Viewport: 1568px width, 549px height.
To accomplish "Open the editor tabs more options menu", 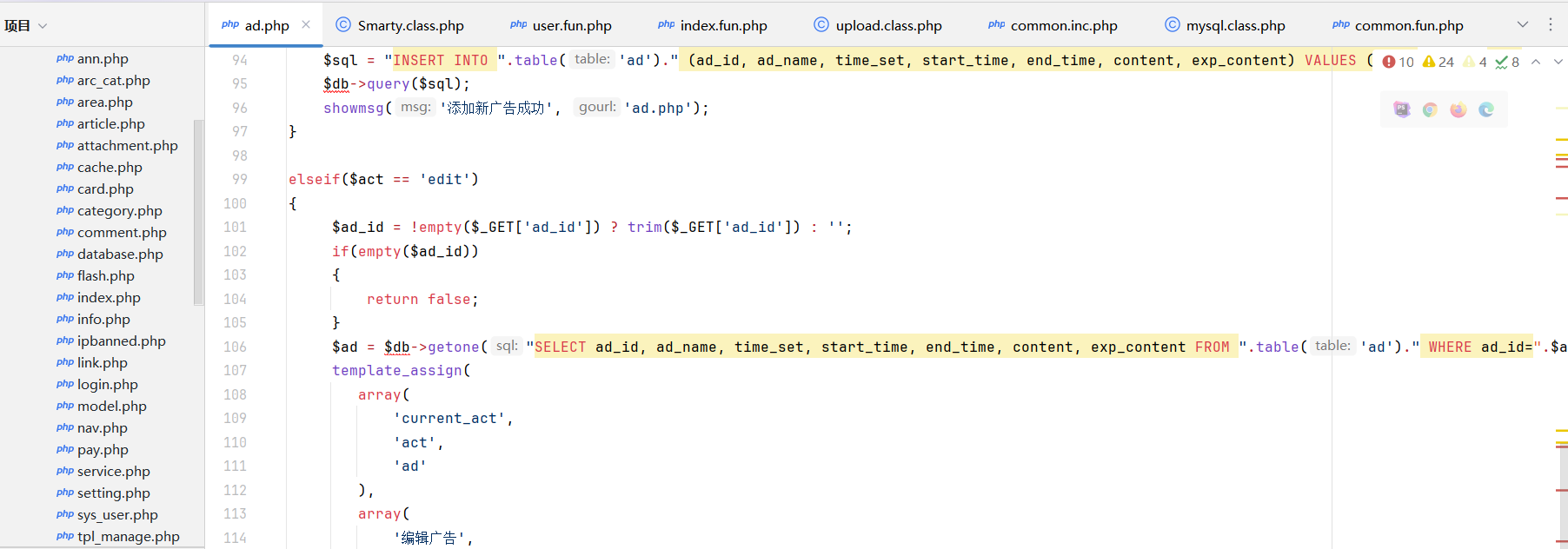I will pyautogui.click(x=1551, y=24).
